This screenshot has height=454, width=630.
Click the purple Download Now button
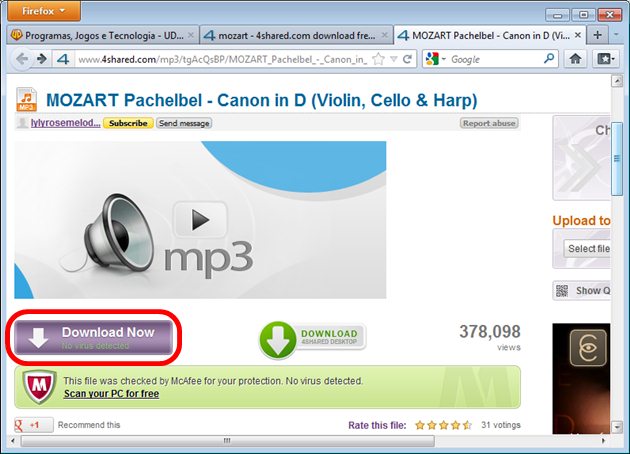pos(94,337)
